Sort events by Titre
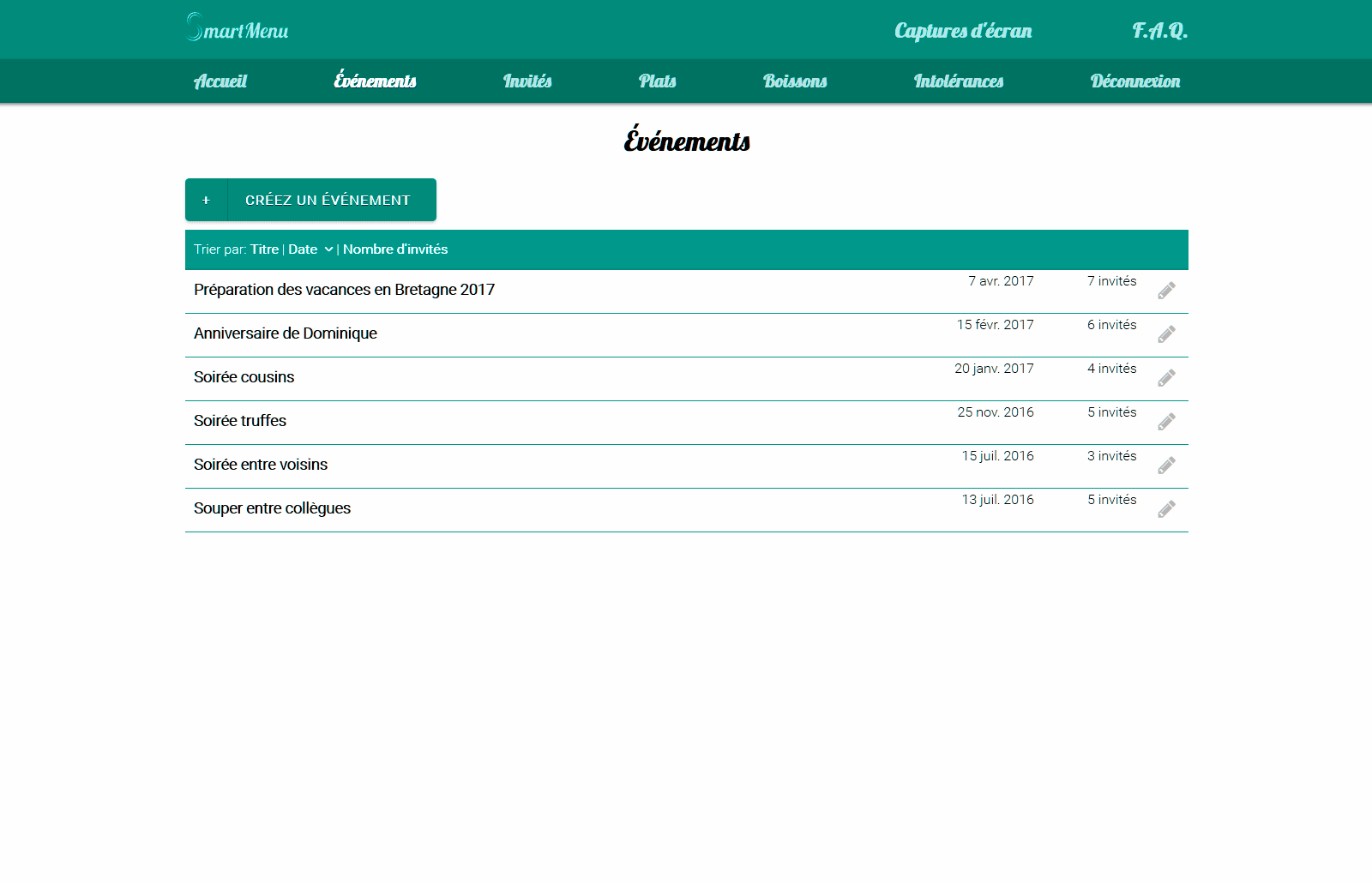Image resolution: width=1372 pixels, height=883 pixels. point(264,249)
